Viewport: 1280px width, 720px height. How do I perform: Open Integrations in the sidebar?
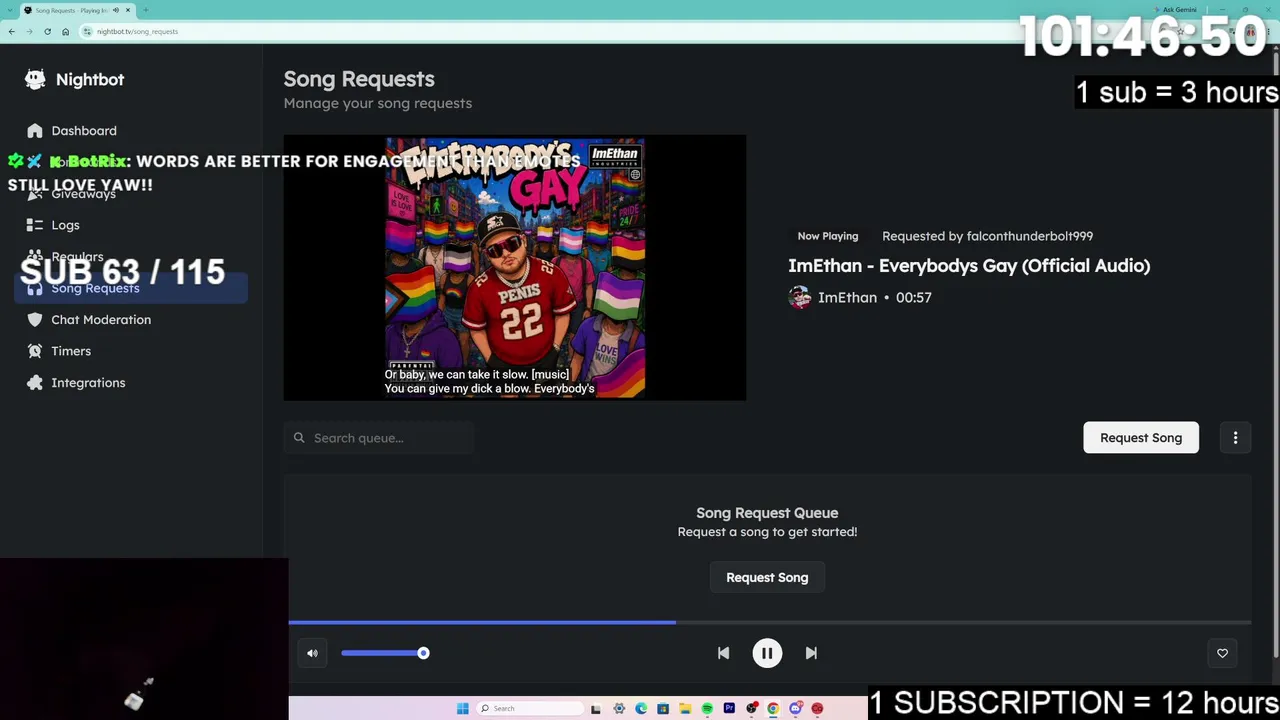88,383
